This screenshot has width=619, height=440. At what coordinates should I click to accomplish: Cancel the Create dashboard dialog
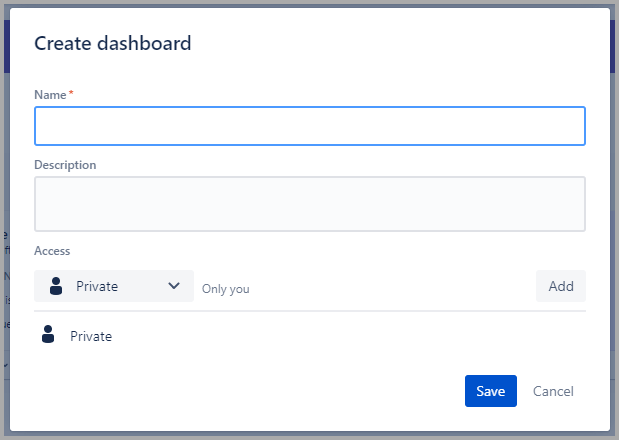[x=553, y=391]
